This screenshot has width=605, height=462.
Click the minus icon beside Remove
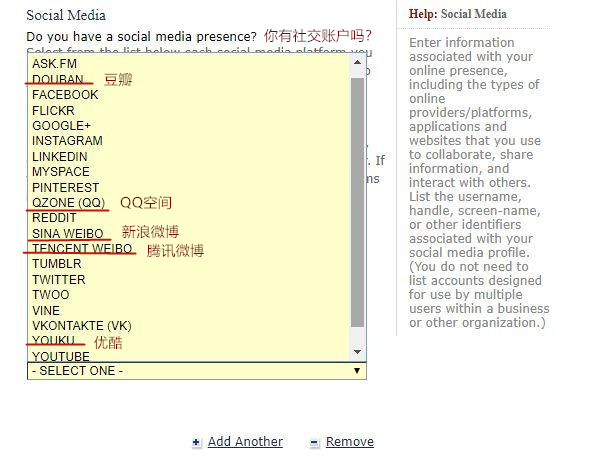pos(314,442)
